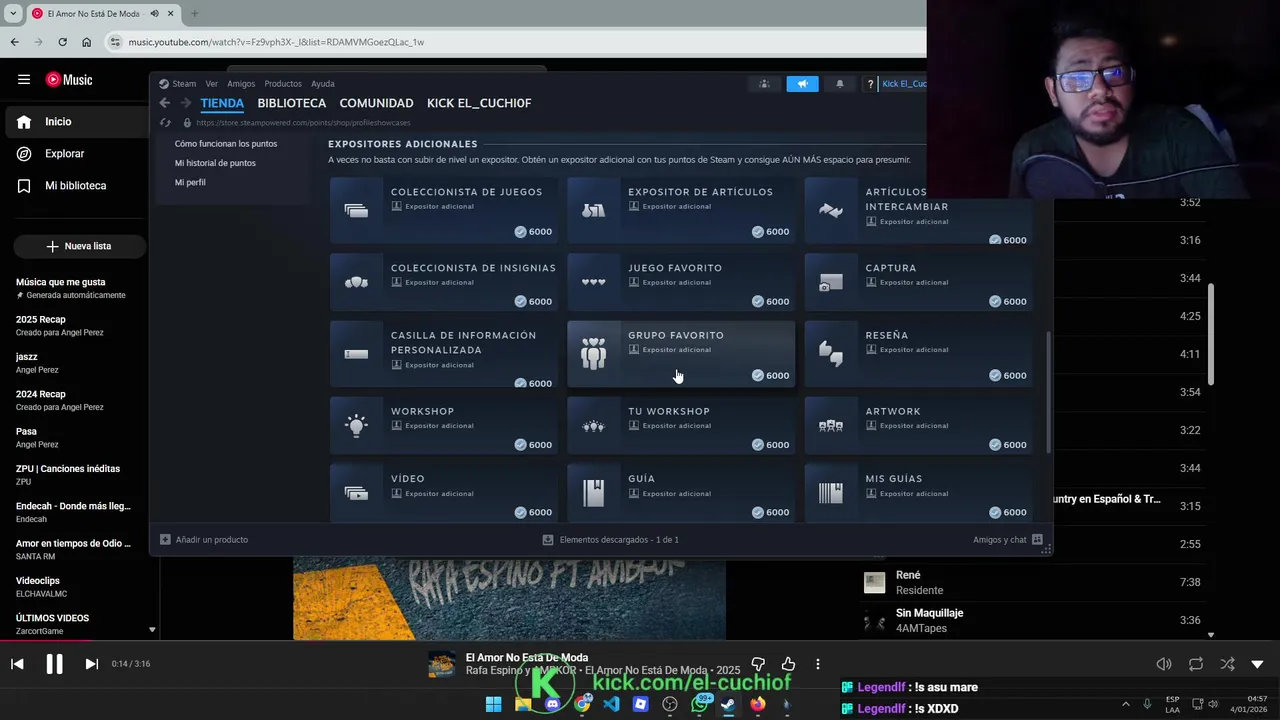The image size is (1280, 720).
Task: Open Música que me gusta playlist
Action: pyautogui.click(x=70, y=288)
